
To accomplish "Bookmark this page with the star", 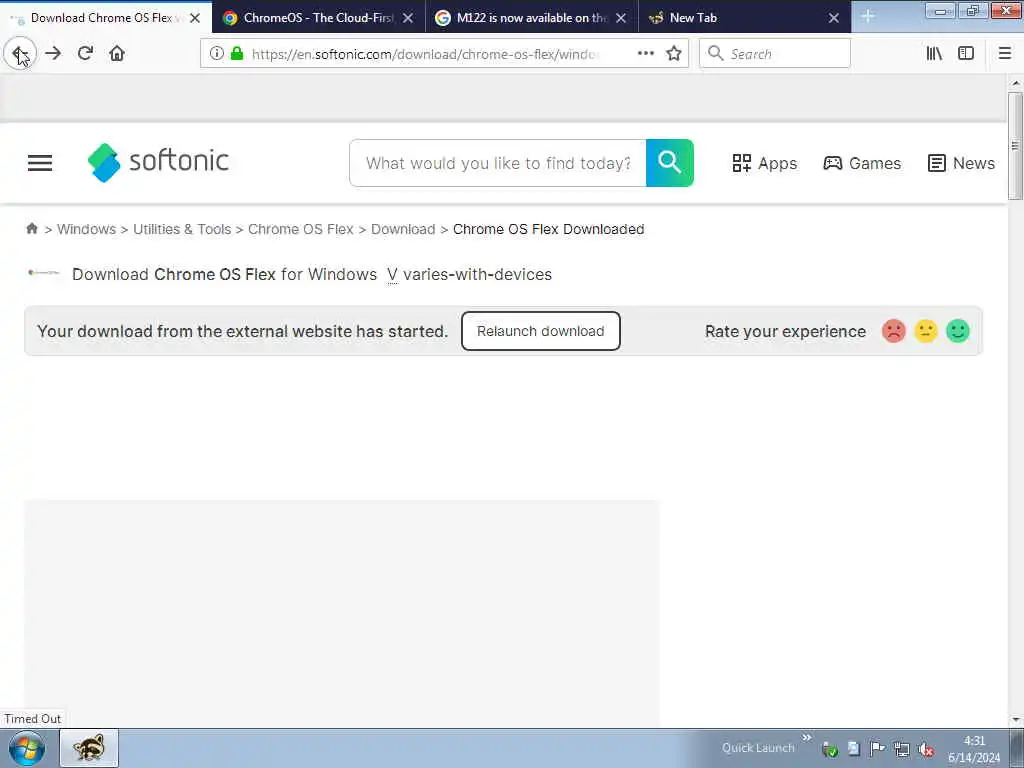I will 674,54.
